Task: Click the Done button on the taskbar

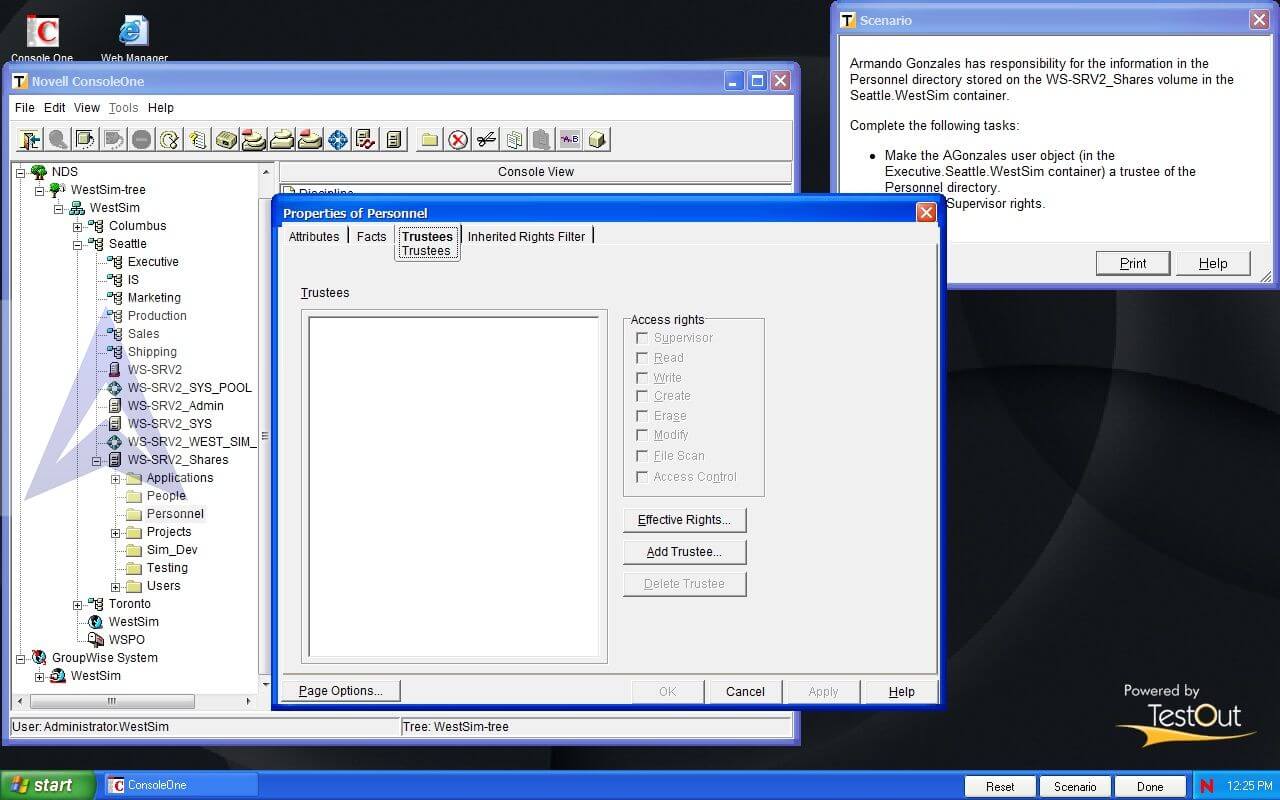Action: tap(1150, 786)
